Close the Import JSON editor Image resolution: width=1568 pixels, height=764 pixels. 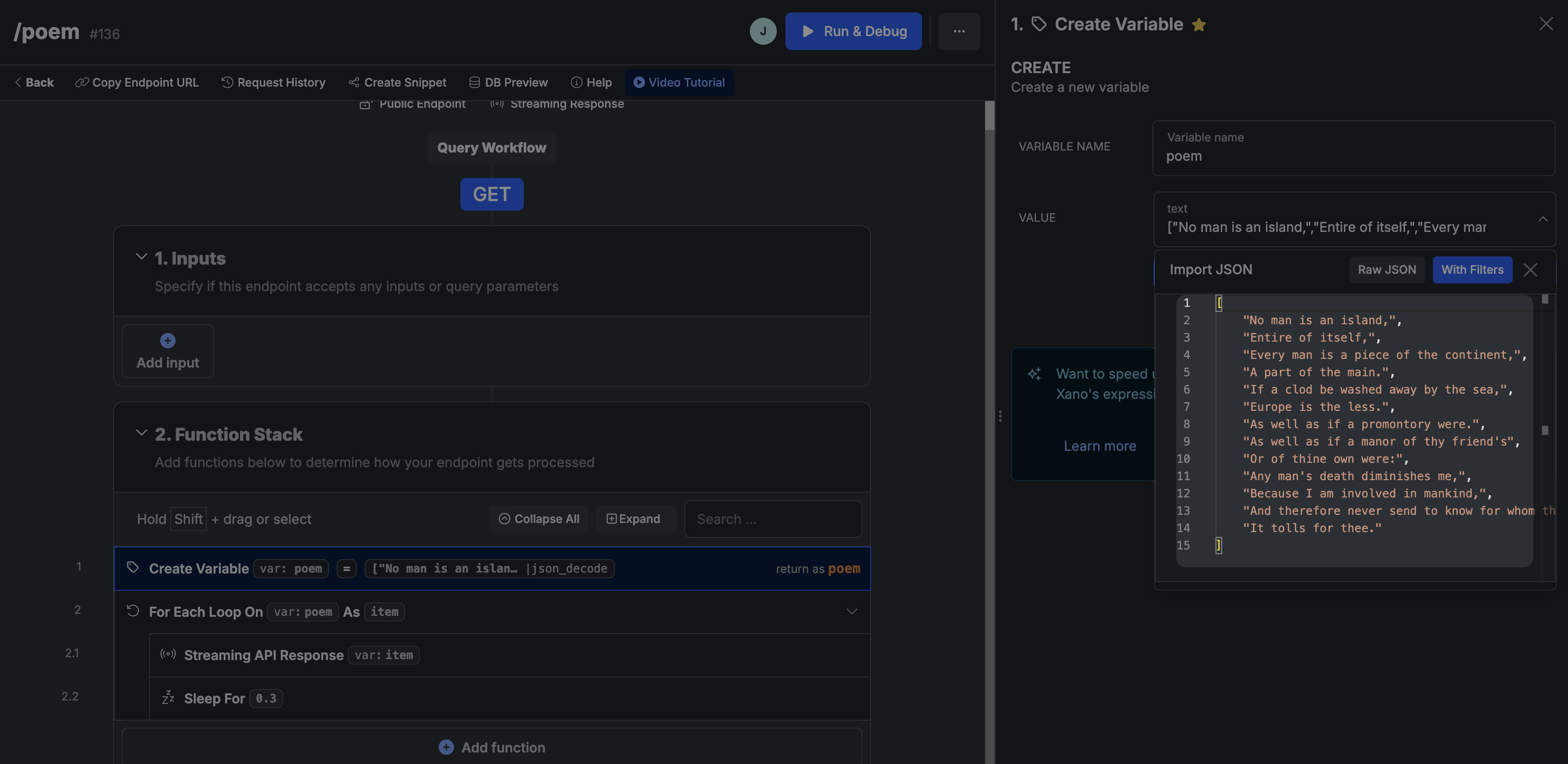tap(1530, 270)
